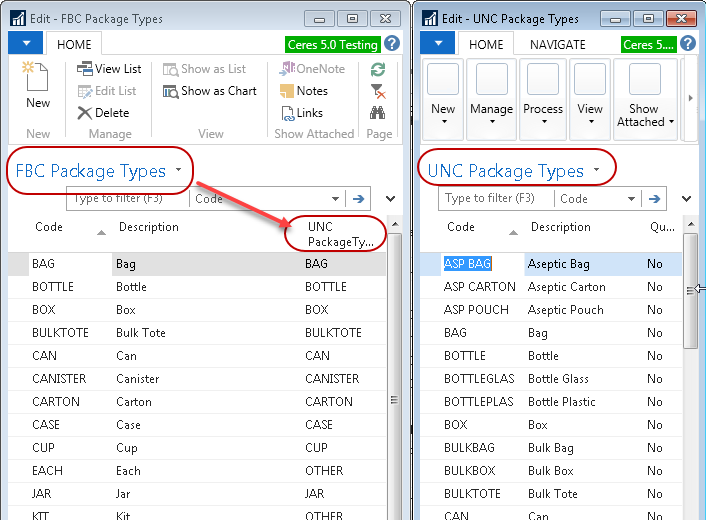Click the binoculars Find icon in Page group
This screenshot has height=520, width=706.
coord(378,113)
